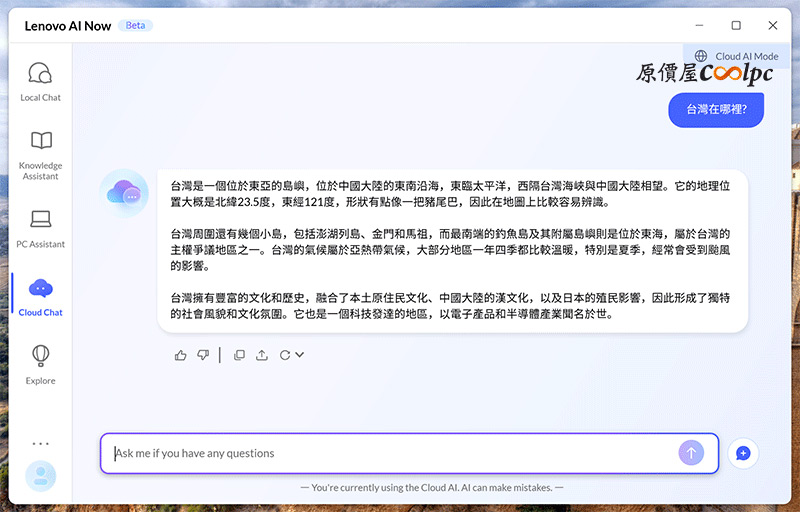Click the Beta badge
The width and height of the screenshot is (800, 512).
pos(135,25)
